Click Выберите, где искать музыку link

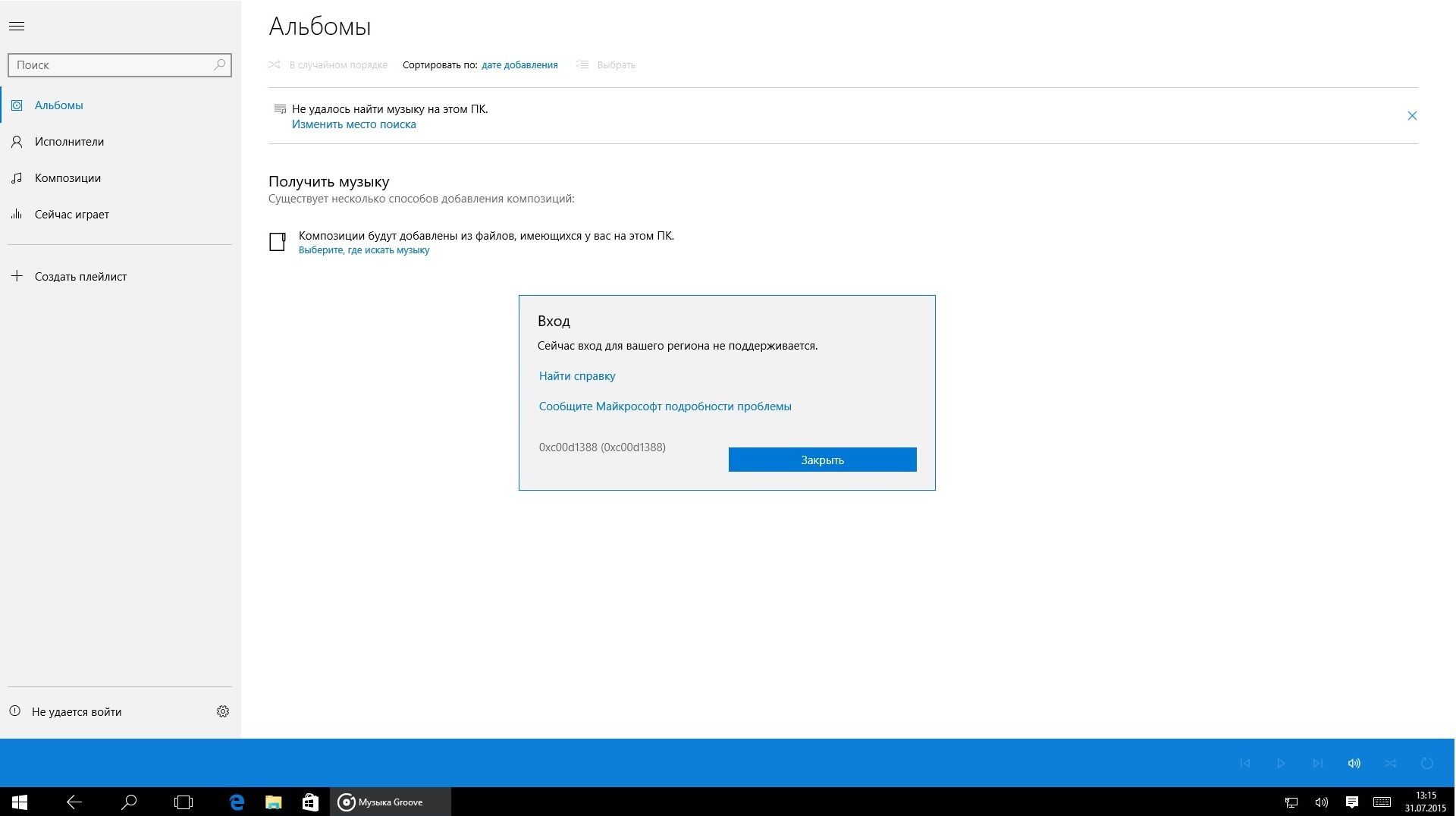pos(364,250)
